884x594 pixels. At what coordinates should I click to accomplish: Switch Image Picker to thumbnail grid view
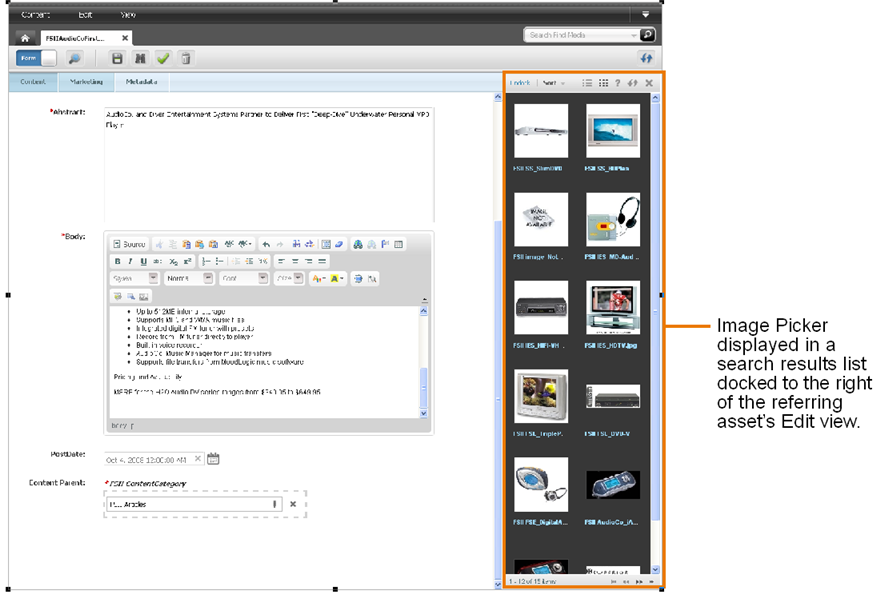(x=603, y=83)
